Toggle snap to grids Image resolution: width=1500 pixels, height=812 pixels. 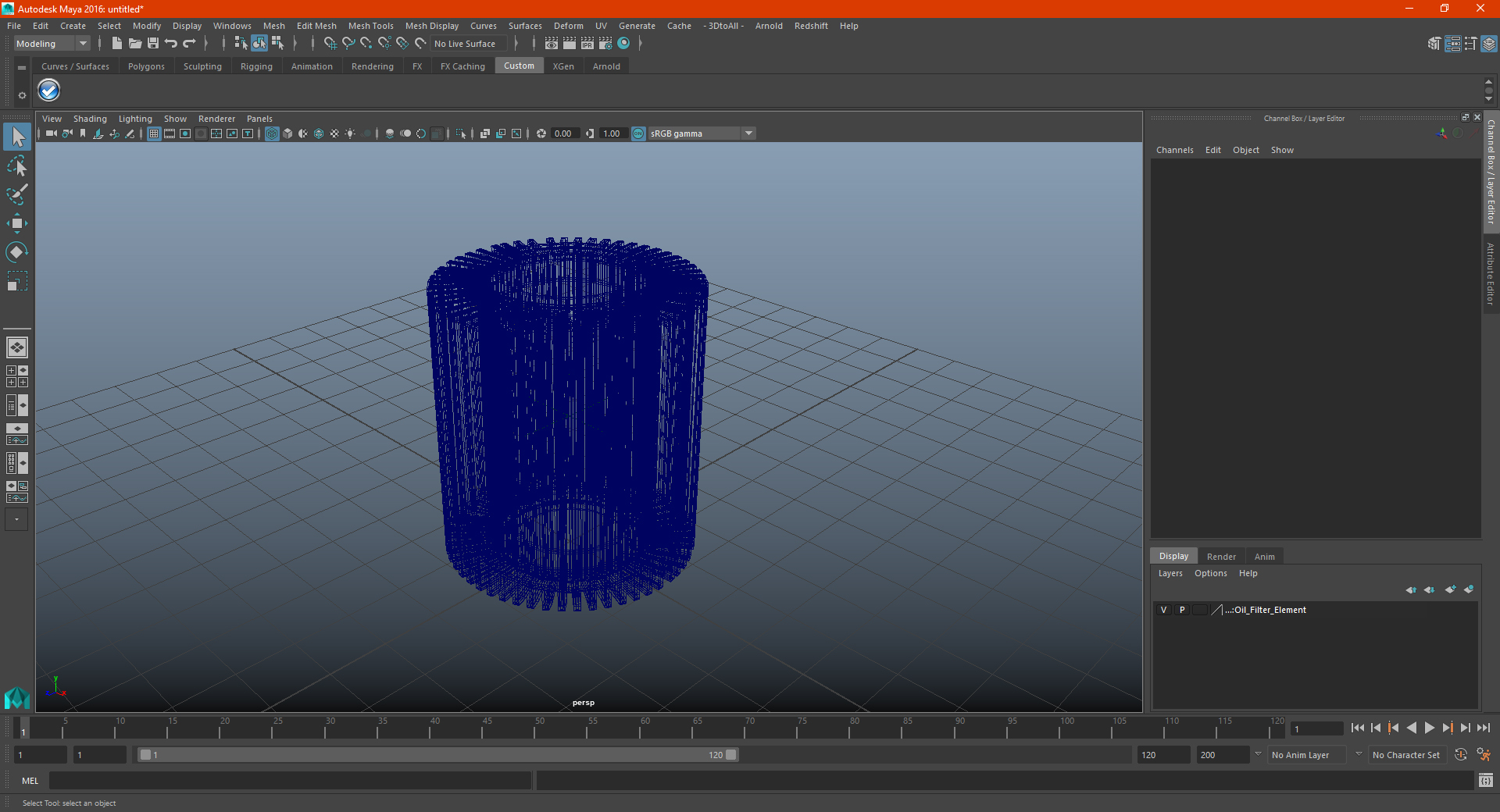[x=330, y=44]
